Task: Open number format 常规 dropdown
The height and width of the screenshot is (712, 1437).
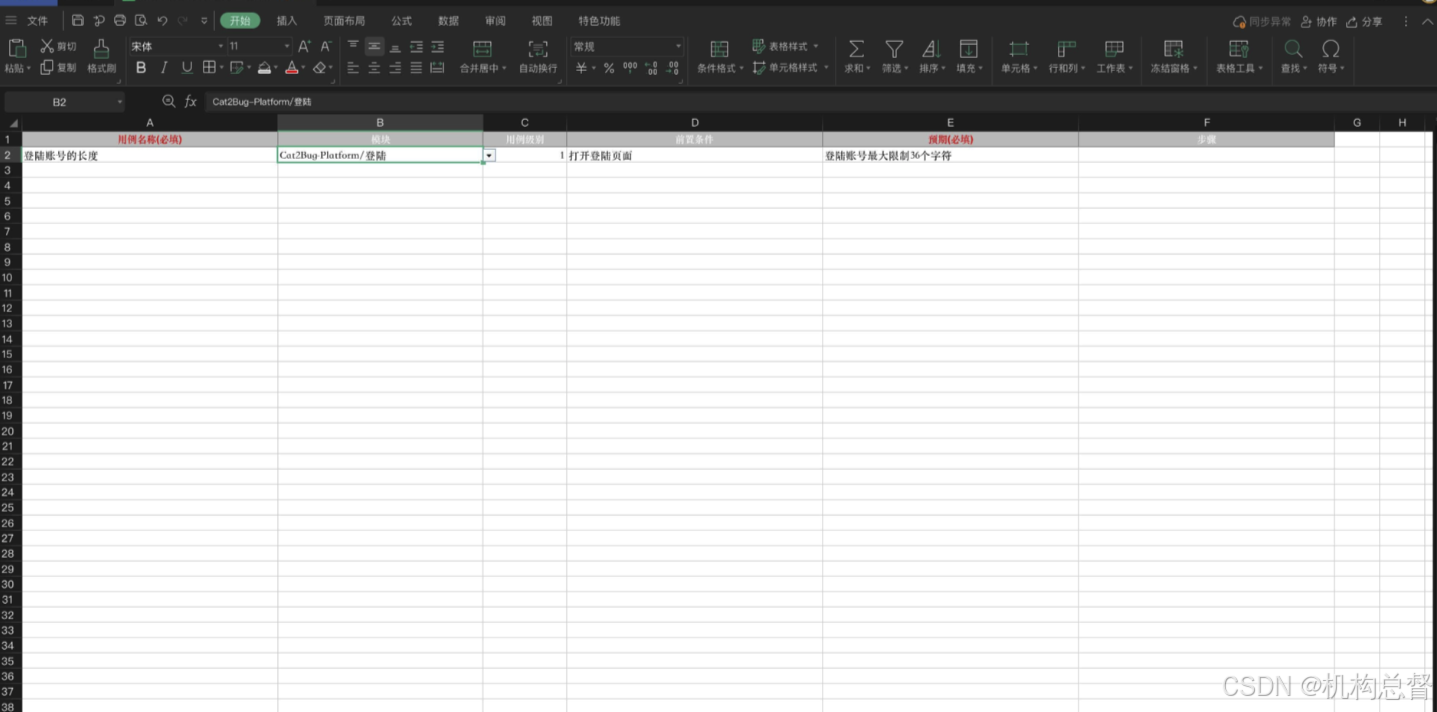Action: pos(678,46)
